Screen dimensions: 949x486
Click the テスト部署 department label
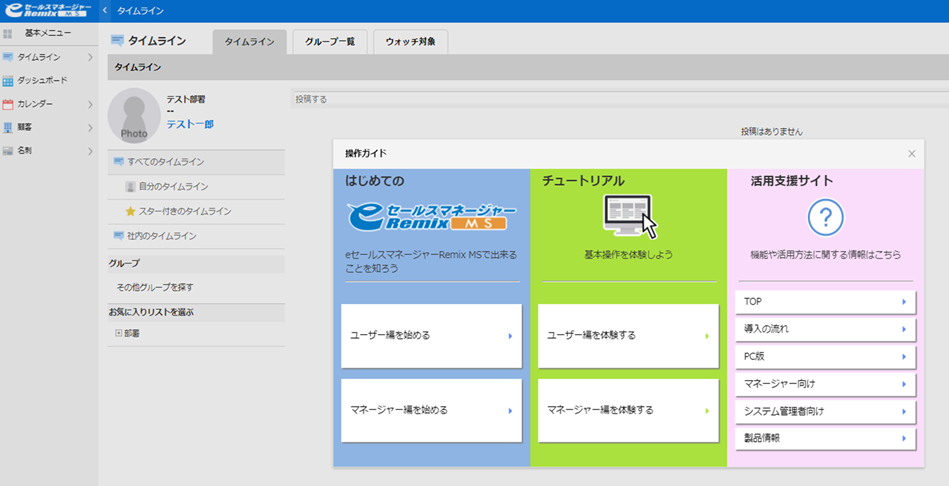click(186, 99)
